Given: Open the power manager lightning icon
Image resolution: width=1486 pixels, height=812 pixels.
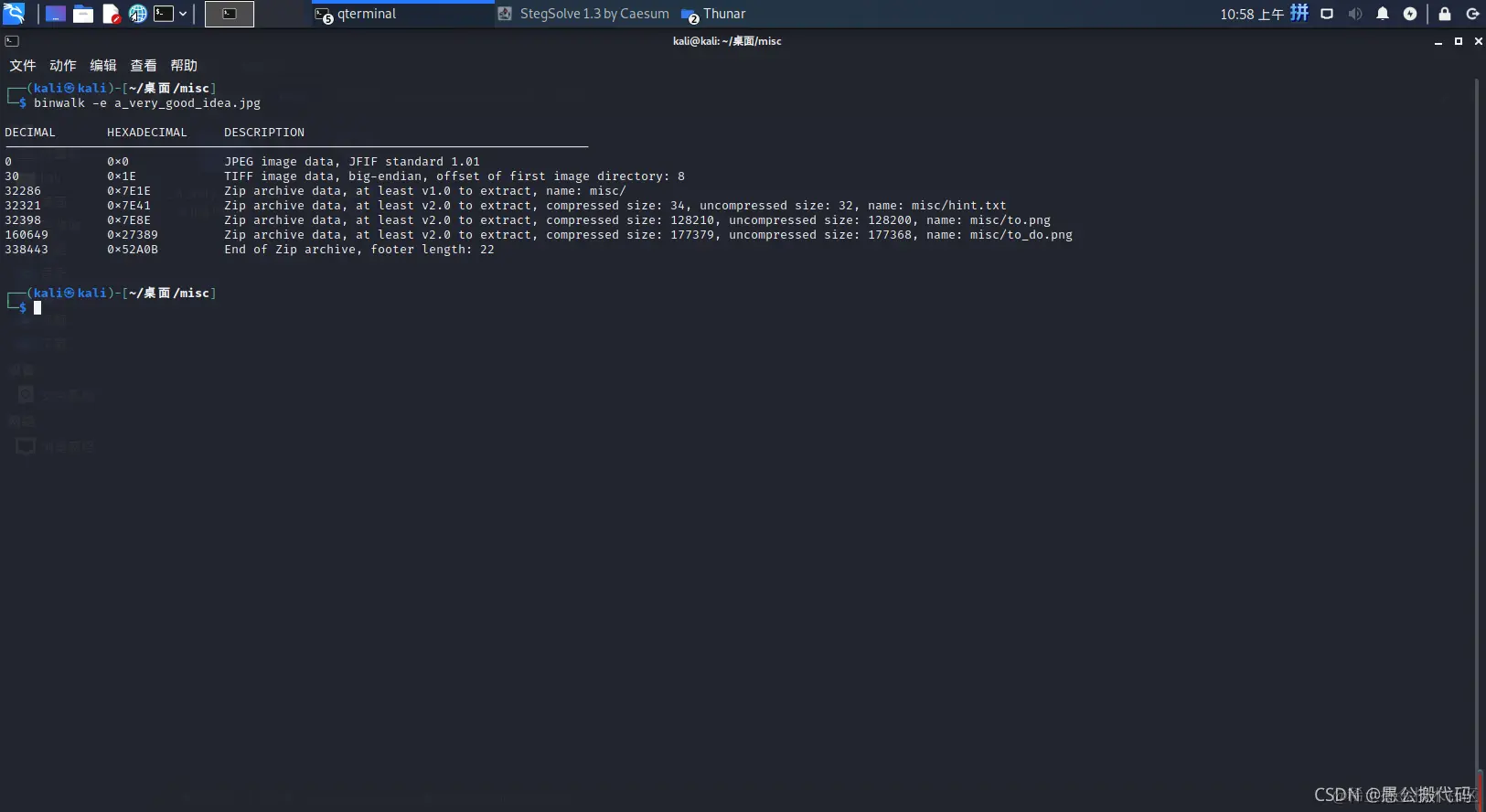Looking at the screenshot, I should coord(1410,14).
